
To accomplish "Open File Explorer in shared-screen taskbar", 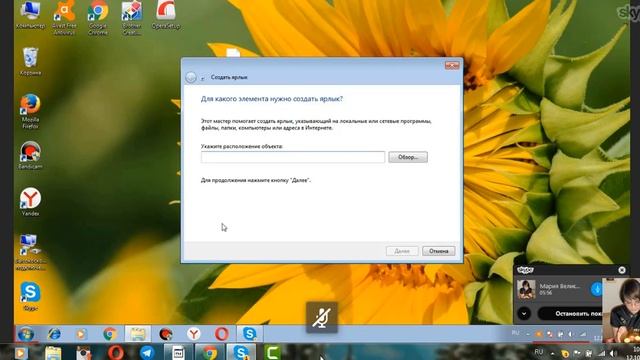I will pyautogui.click(x=138, y=334).
